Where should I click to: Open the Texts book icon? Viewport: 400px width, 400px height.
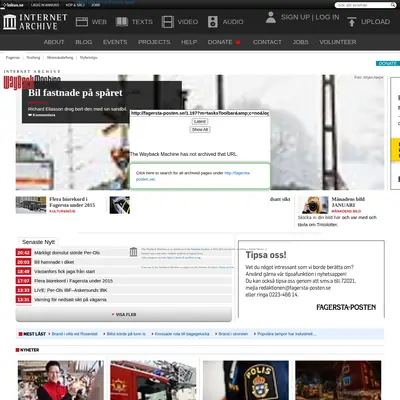click(x=122, y=22)
